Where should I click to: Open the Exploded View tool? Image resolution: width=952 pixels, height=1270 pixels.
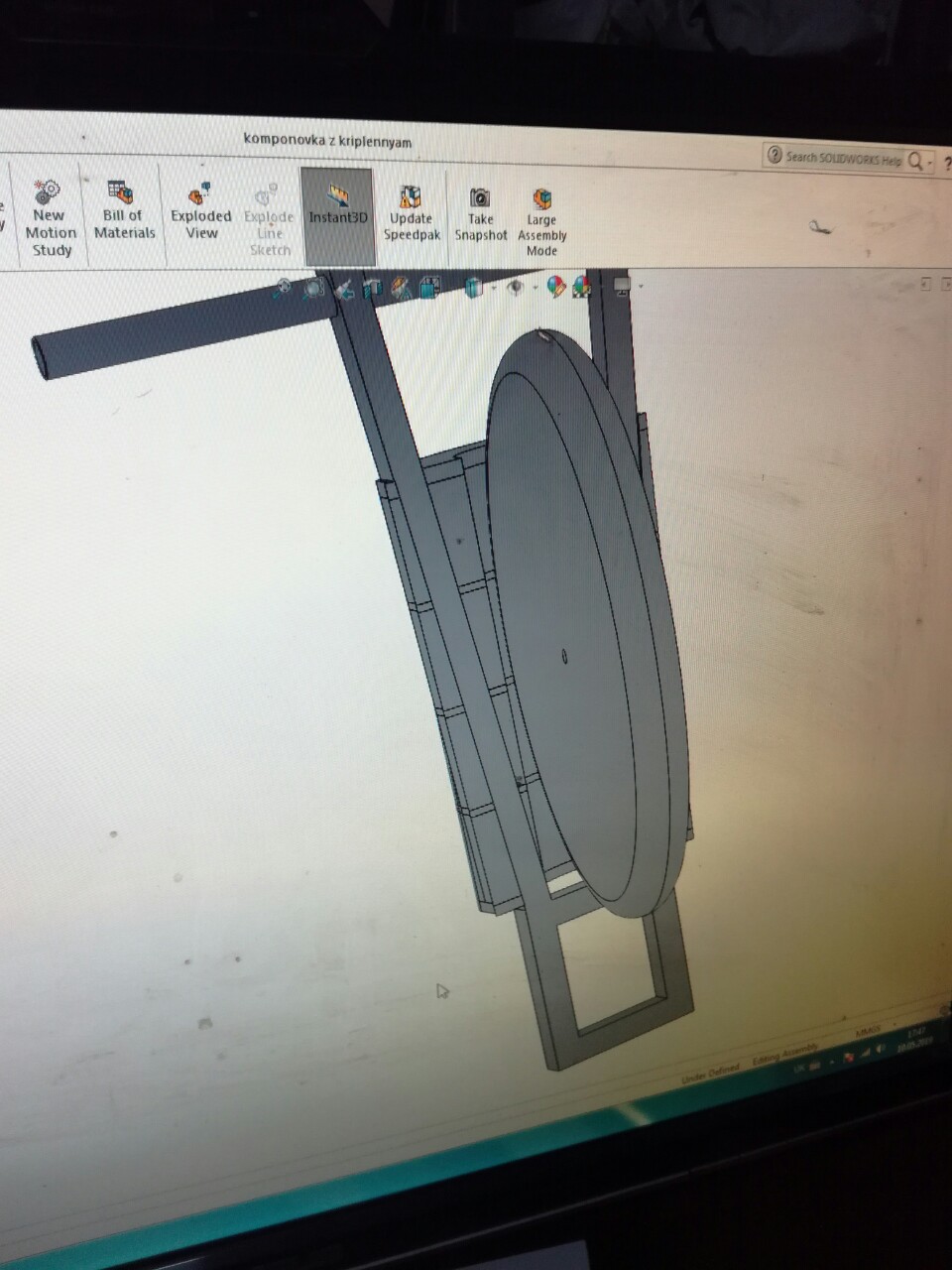coord(201,211)
